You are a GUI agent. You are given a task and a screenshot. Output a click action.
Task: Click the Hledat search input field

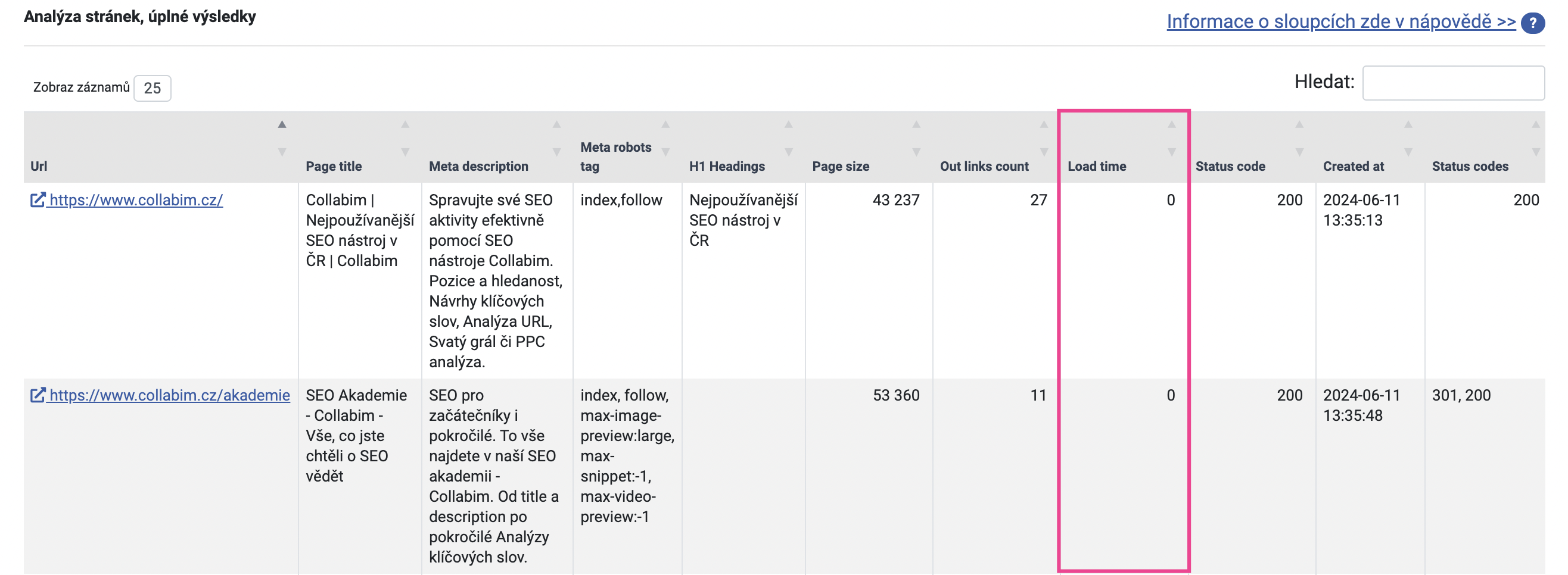[1453, 83]
